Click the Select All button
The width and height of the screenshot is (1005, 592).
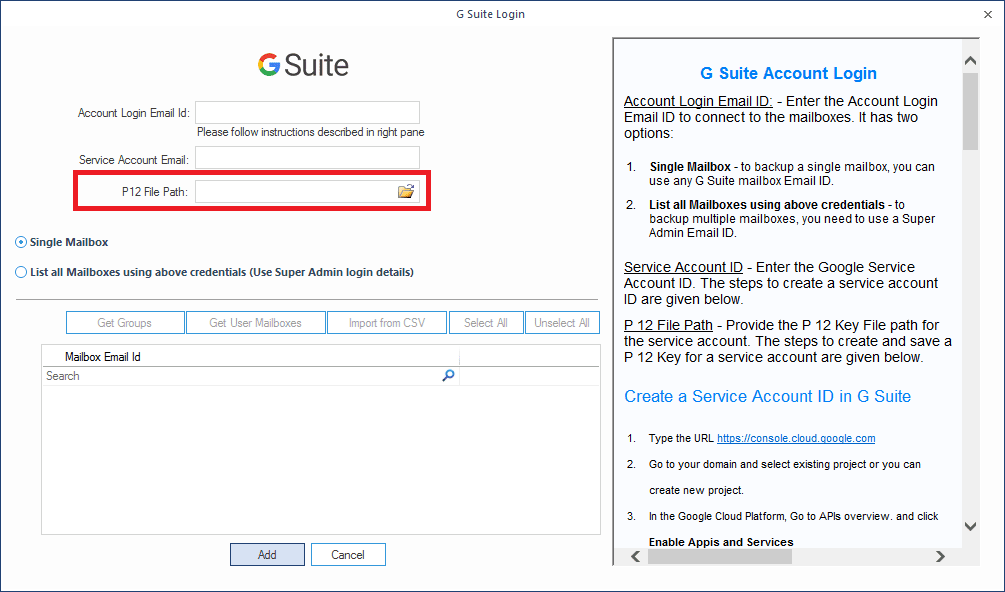coord(486,323)
